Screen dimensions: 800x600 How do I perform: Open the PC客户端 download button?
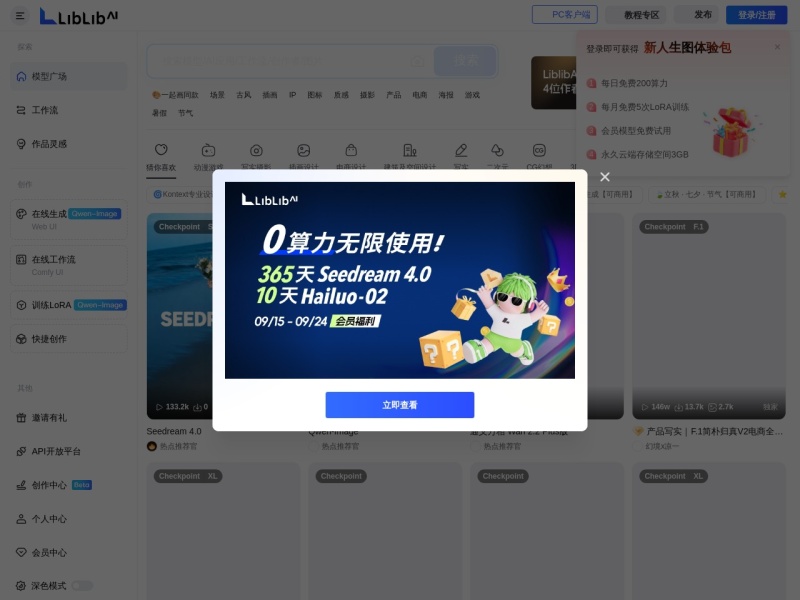pyautogui.click(x=564, y=14)
